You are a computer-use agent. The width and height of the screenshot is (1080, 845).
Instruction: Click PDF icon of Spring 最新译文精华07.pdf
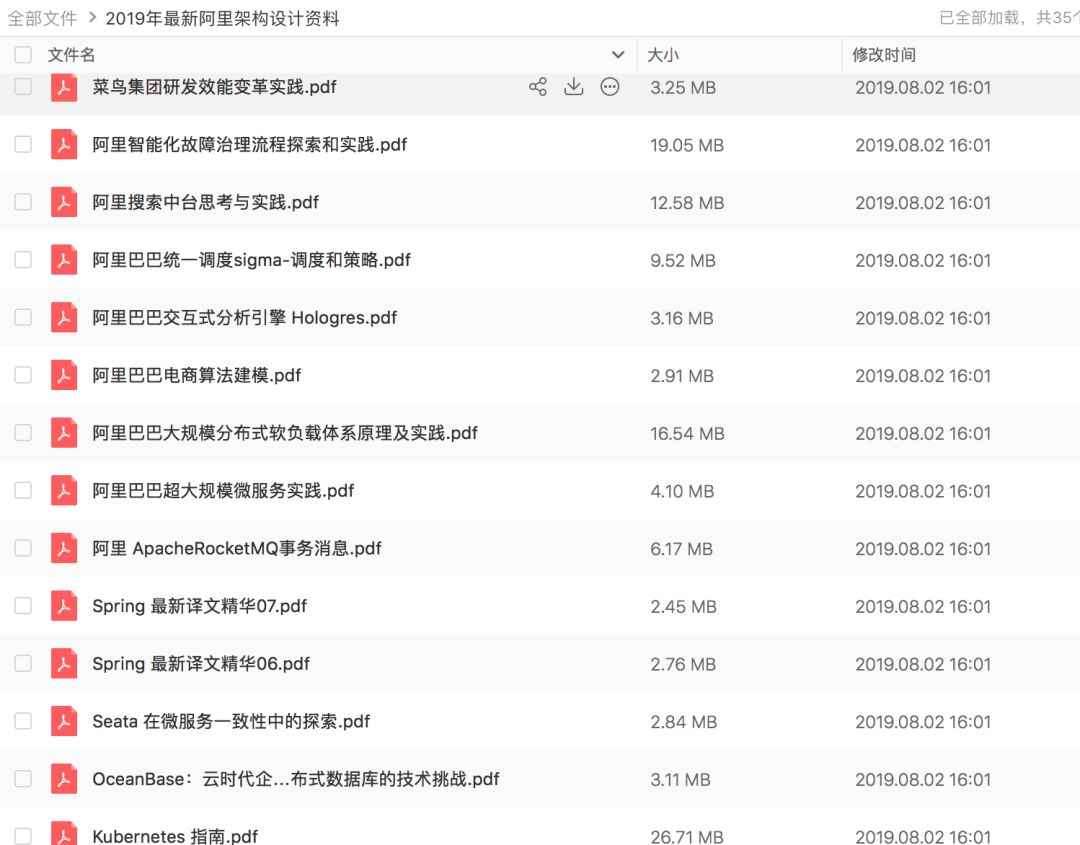coord(64,606)
